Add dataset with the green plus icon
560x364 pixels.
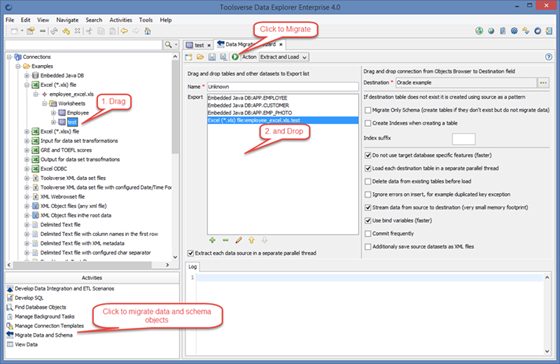(212, 240)
